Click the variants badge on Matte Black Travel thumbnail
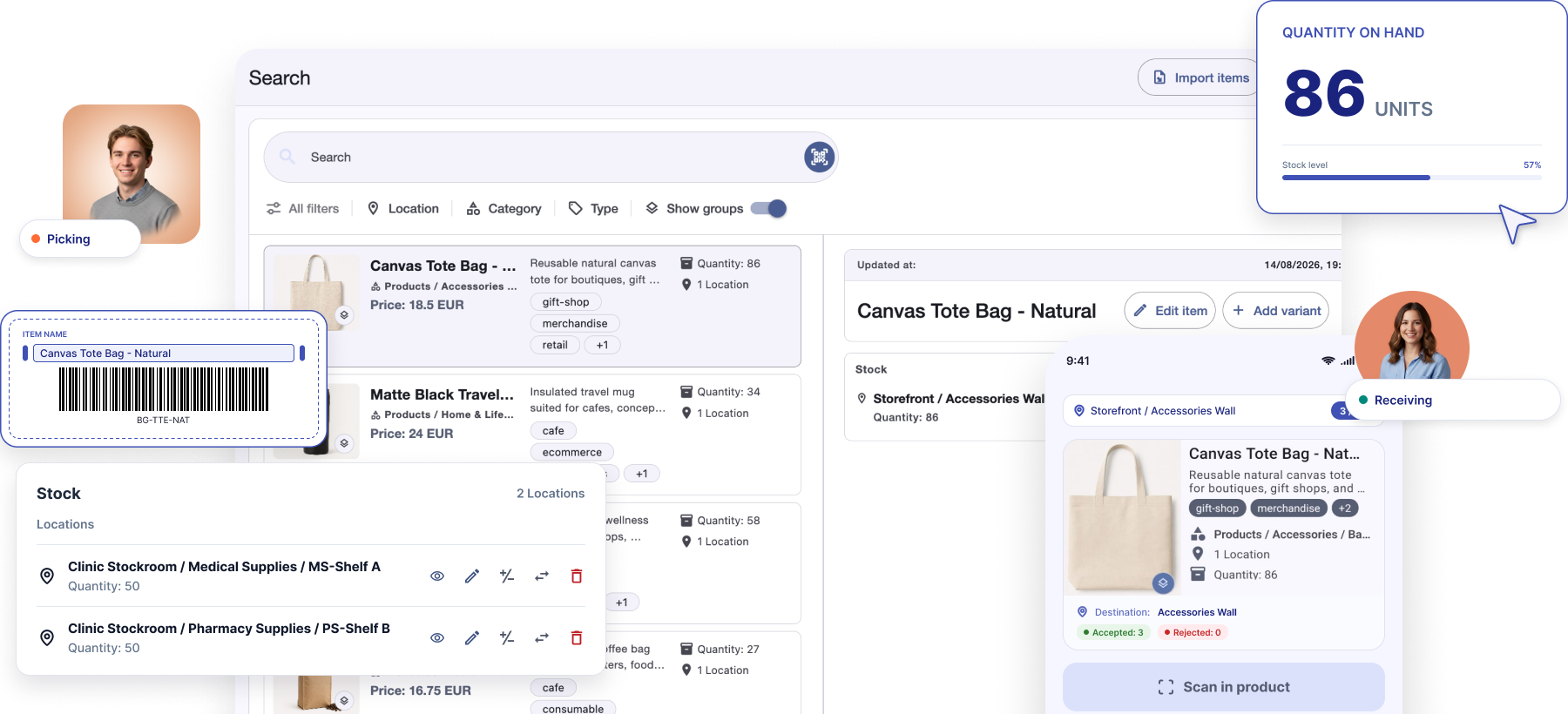Viewport: 1568px width, 714px height. coord(344,443)
